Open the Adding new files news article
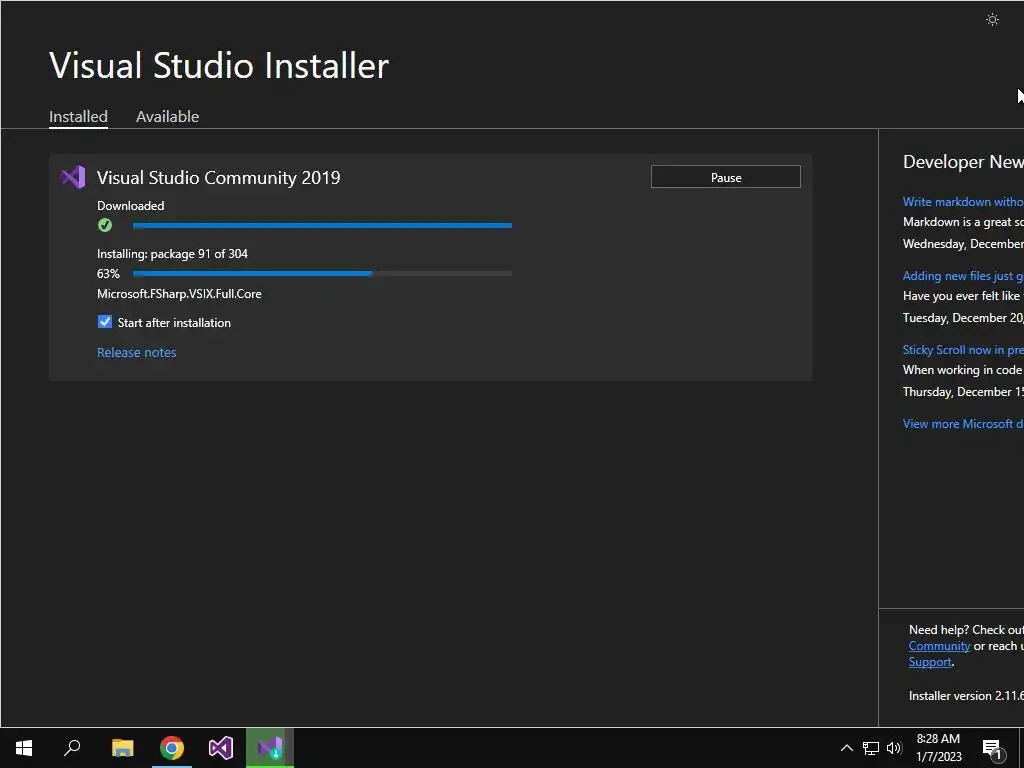Viewport: 1024px width, 768px height. point(963,276)
